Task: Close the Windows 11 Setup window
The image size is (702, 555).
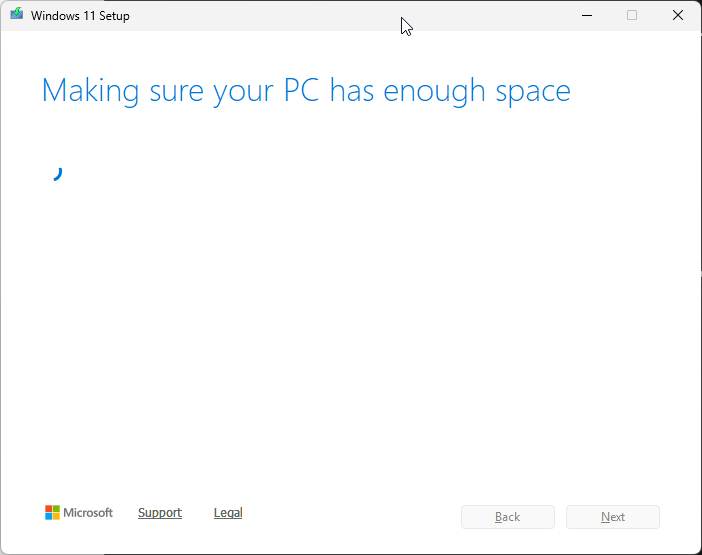Action: click(679, 15)
